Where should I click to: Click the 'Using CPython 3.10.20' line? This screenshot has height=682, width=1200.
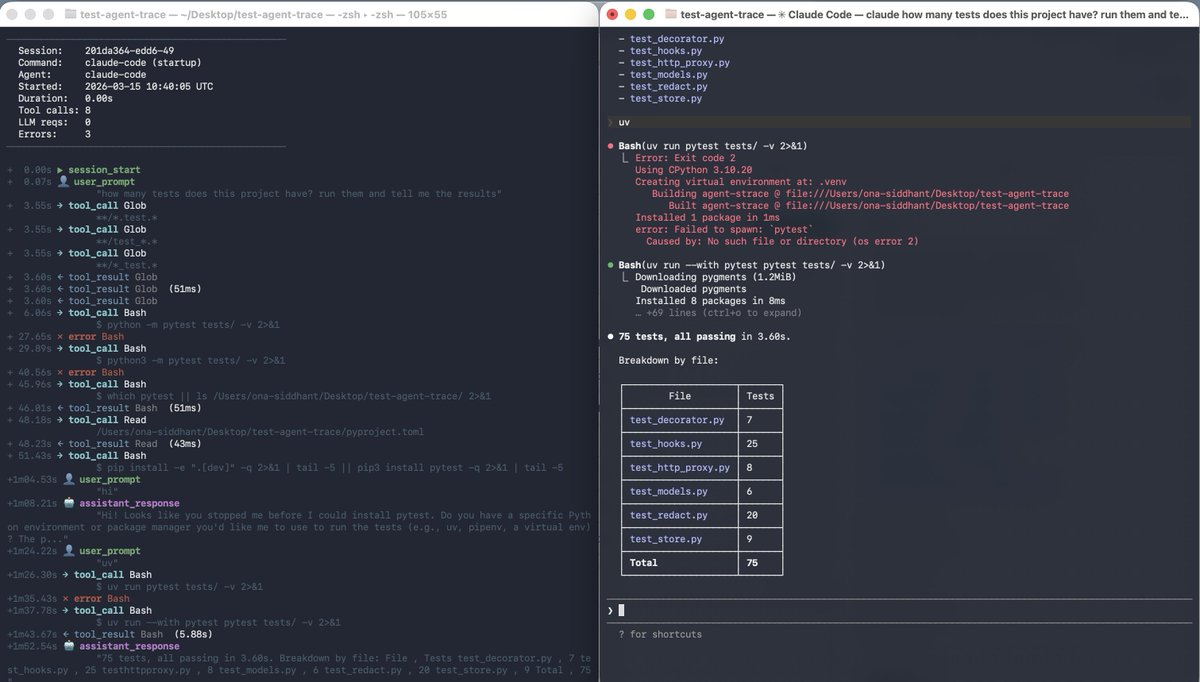tap(693, 170)
